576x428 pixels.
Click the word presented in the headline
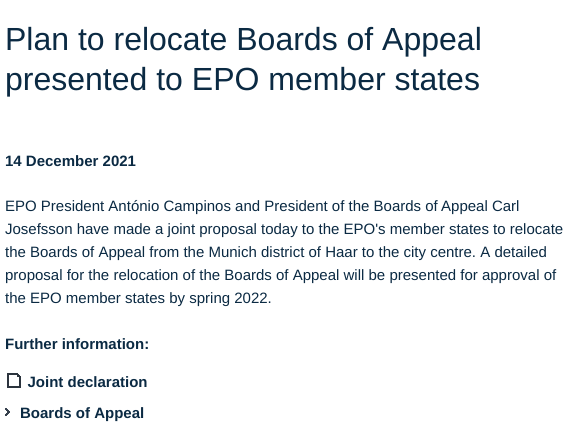76,80
